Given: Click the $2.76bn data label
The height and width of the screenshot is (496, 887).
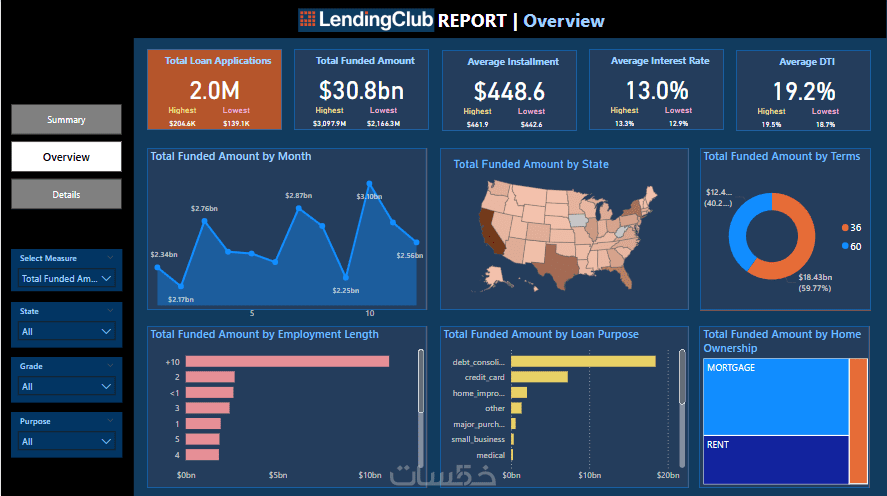Looking at the screenshot, I should click(204, 209).
